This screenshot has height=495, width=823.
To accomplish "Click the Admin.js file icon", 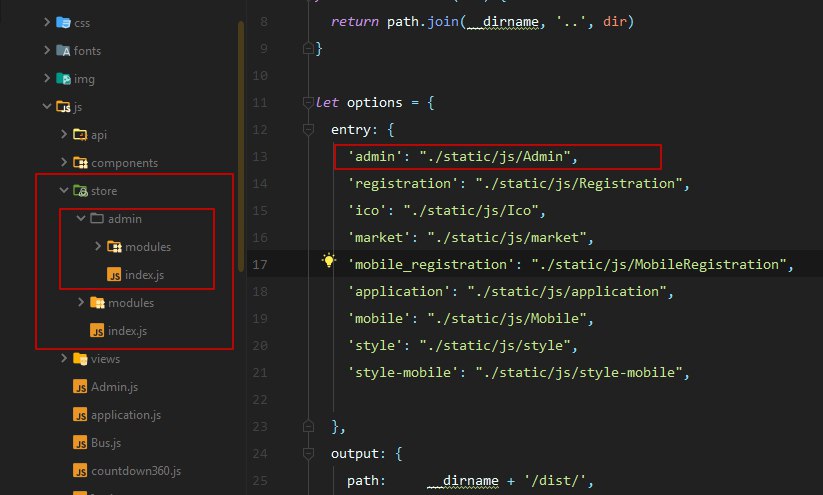I will tap(80, 387).
